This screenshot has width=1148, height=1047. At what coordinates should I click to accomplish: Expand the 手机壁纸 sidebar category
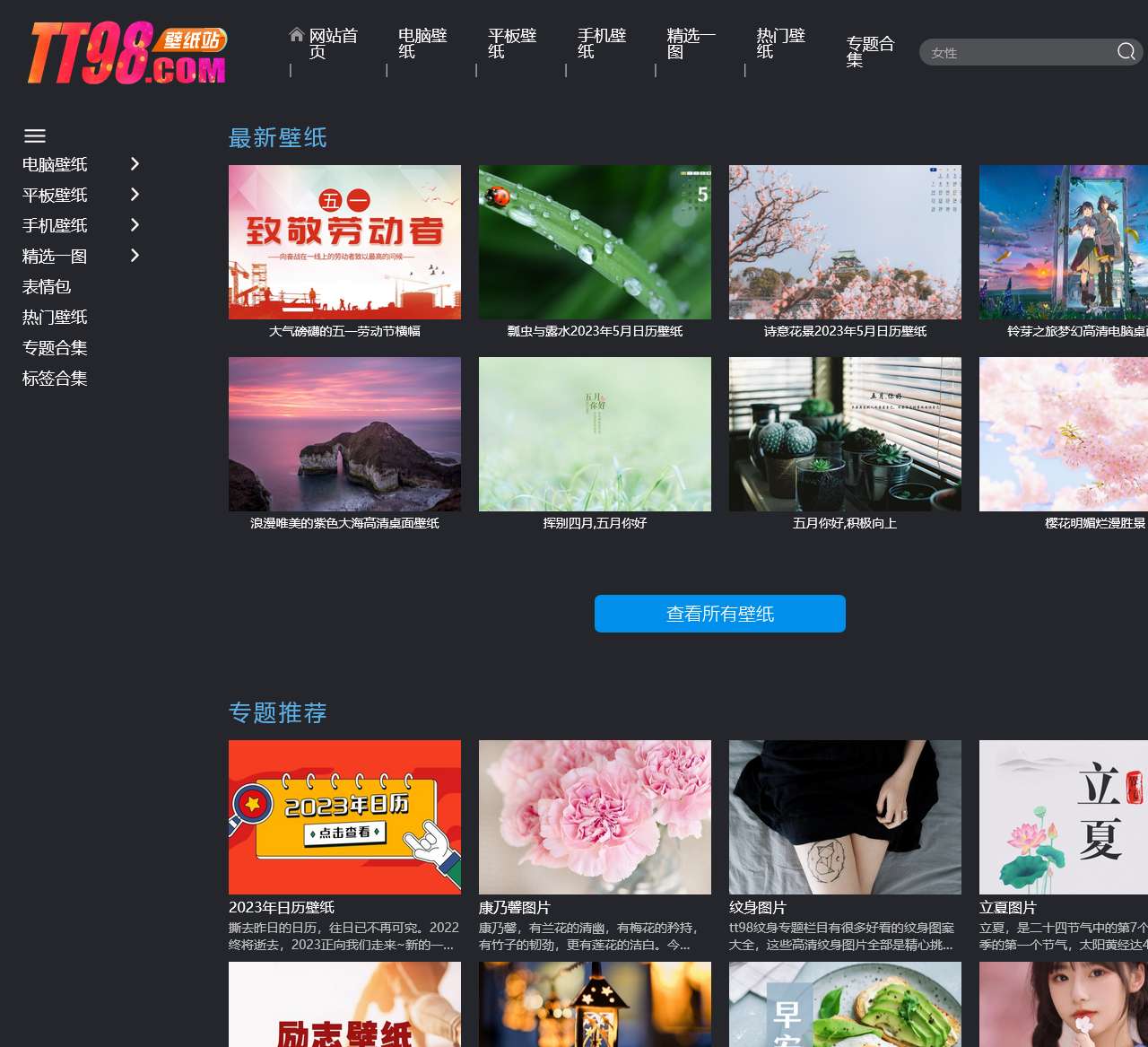point(135,225)
